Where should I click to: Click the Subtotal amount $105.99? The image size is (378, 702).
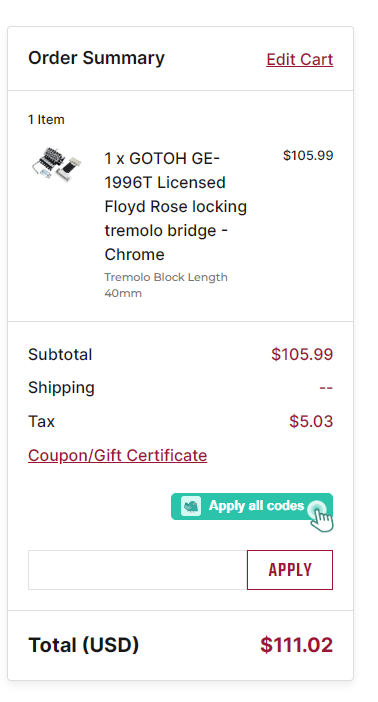click(302, 354)
